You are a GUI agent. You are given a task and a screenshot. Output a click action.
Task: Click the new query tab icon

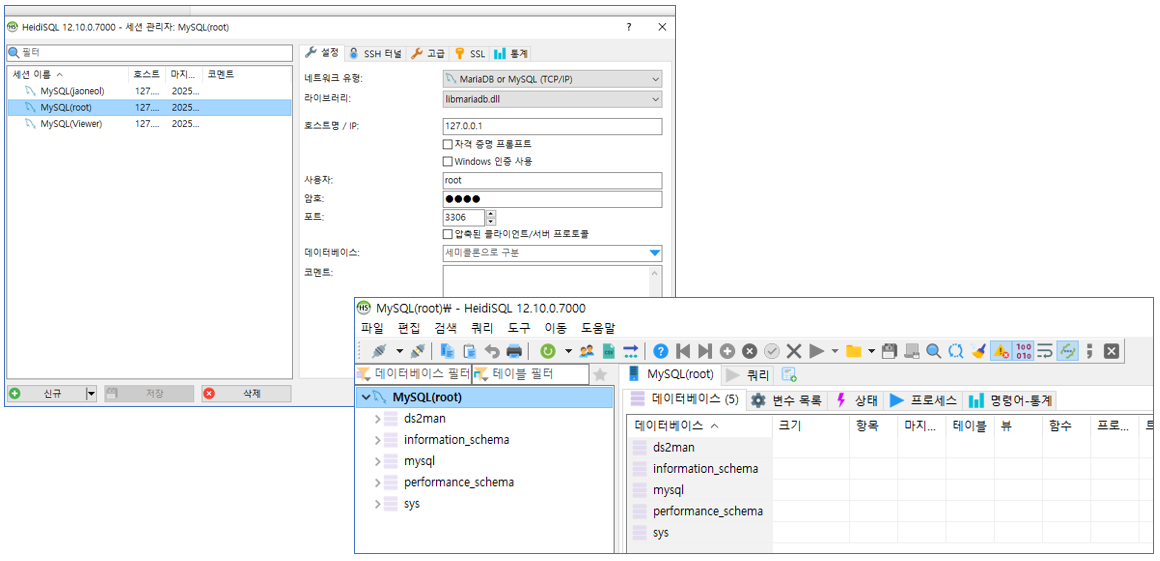click(x=789, y=374)
